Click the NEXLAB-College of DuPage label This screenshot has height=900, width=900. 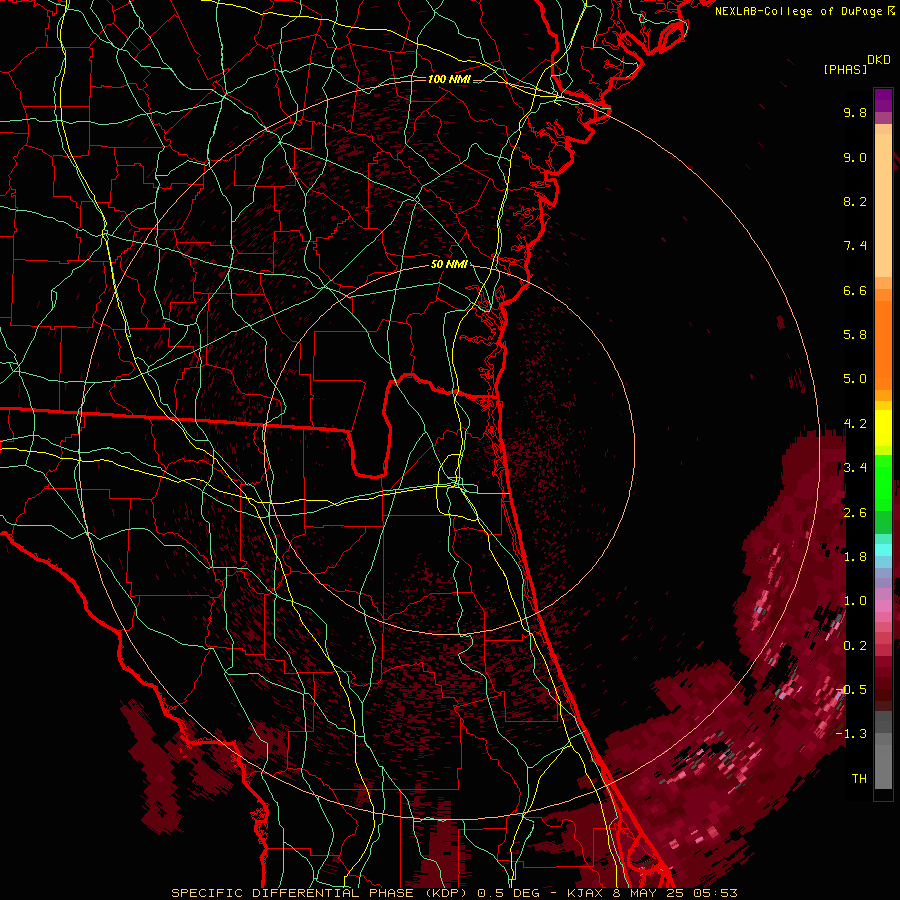click(798, 11)
